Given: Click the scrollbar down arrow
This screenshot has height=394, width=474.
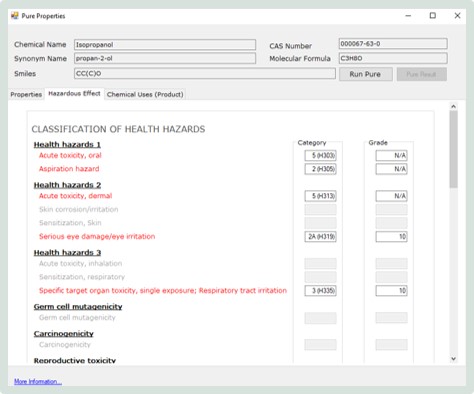Looking at the screenshot, I should [x=453, y=359].
